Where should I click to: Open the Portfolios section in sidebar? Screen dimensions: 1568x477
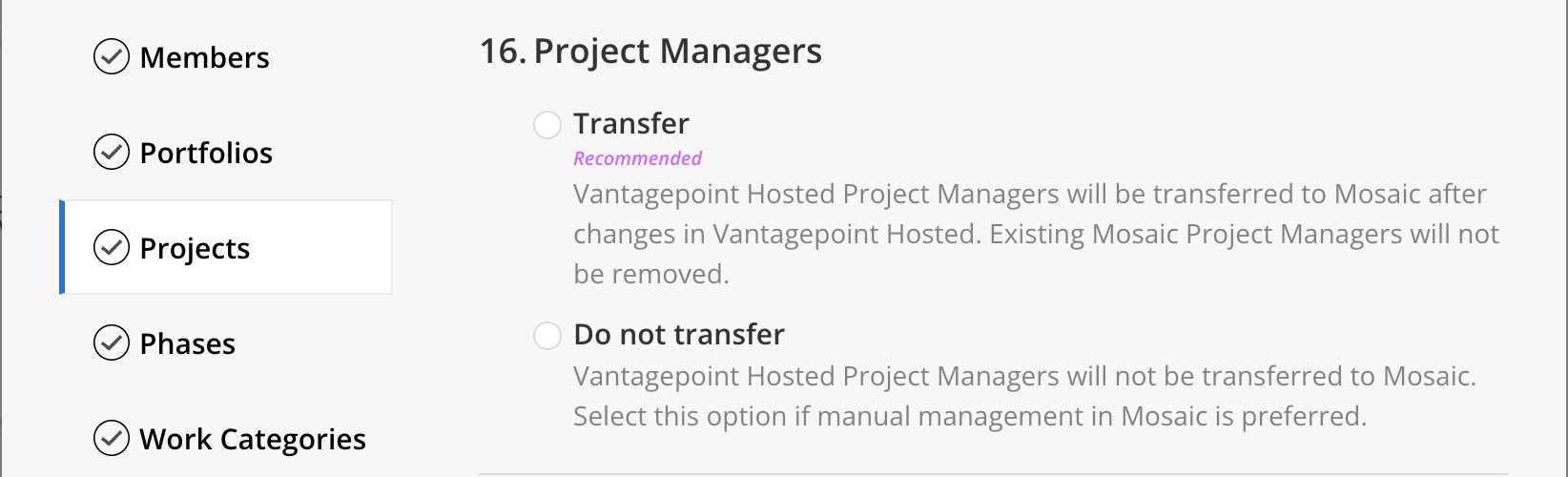[206, 153]
